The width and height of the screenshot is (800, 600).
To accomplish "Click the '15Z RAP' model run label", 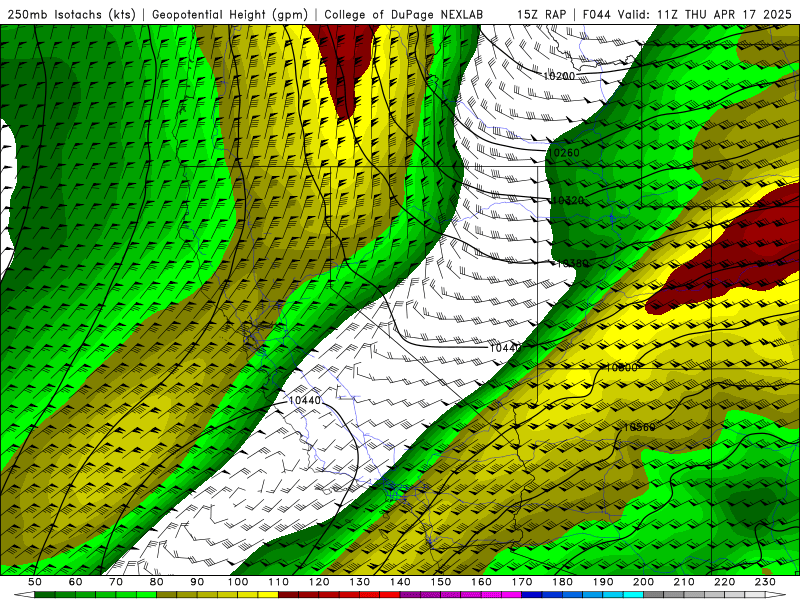I will [541, 14].
